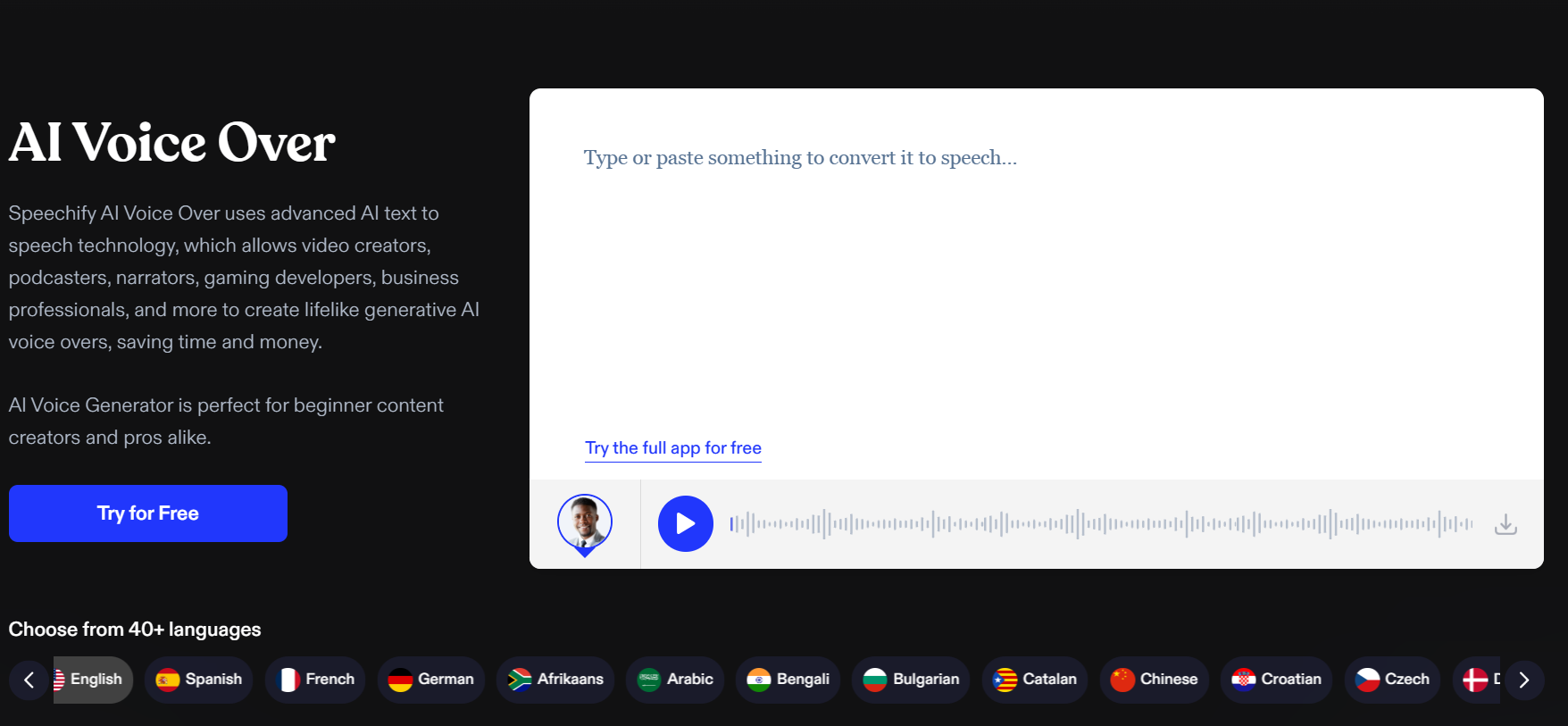This screenshot has height=726, width=1568.
Task: Select Catalan from the language row
Action: pos(1035,680)
